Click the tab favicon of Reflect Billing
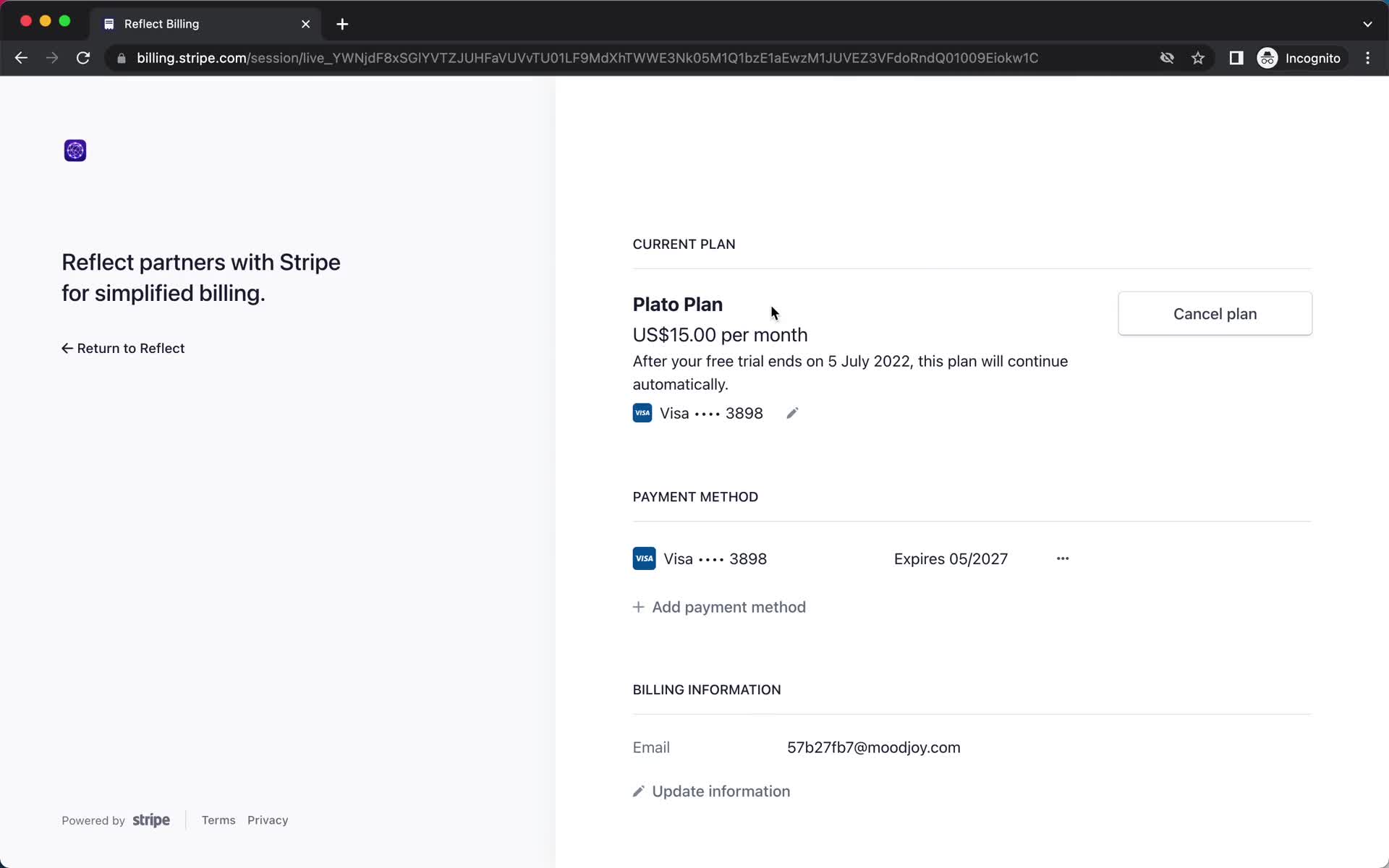Image resolution: width=1389 pixels, height=868 pixels. coord(109,24)
